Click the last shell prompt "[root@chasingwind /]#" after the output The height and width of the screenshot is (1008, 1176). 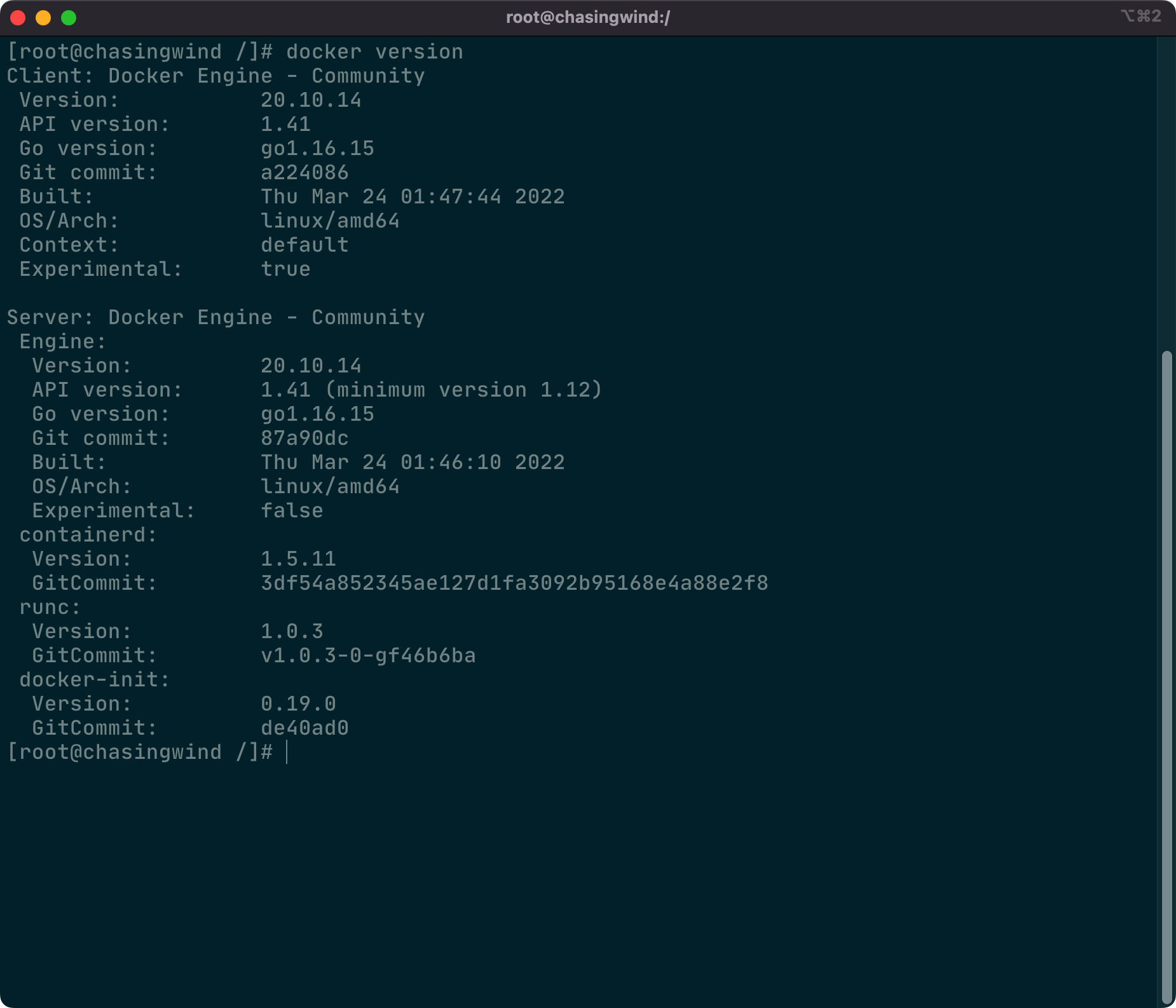coord(140,752)
